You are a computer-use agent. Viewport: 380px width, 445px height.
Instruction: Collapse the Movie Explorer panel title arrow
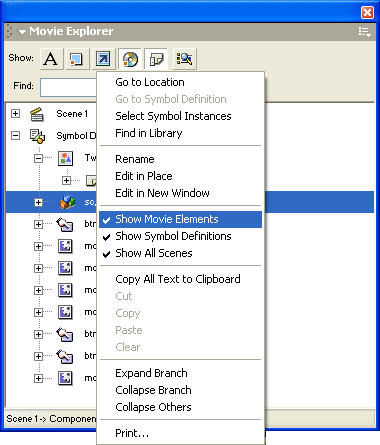point(22,32)
